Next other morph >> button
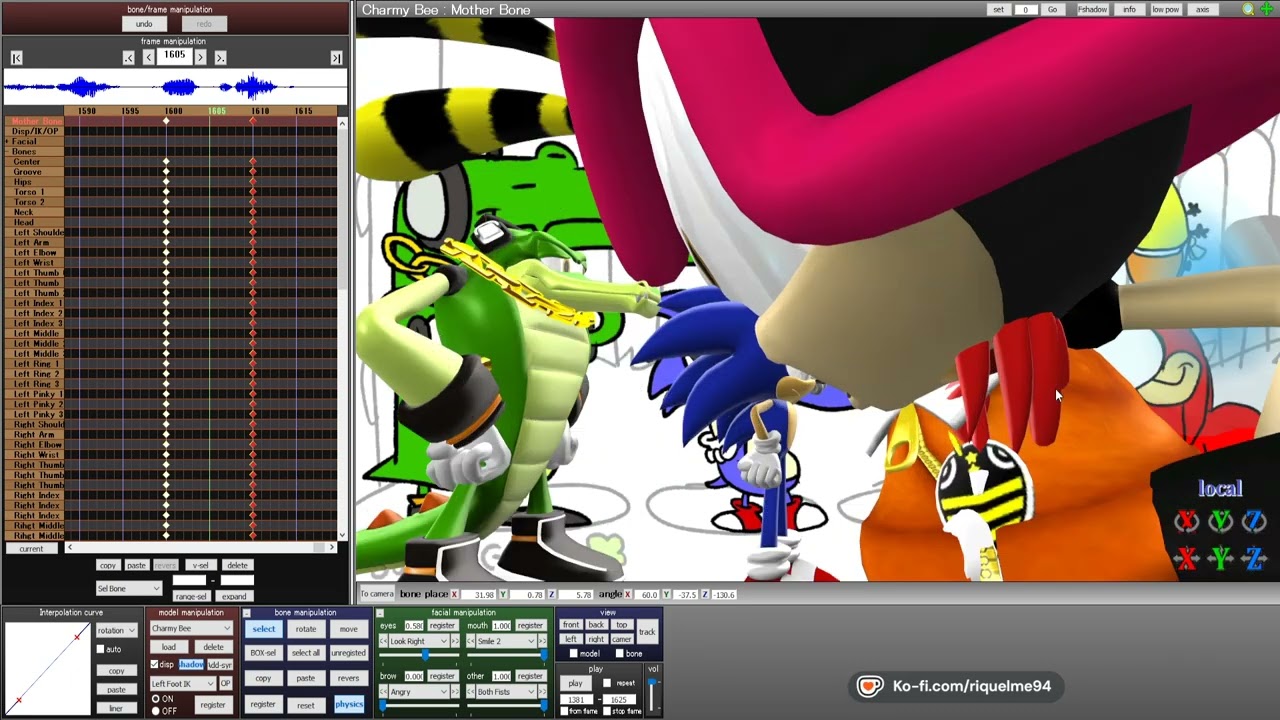This screenshot has height=720, width=1280. 543,691
